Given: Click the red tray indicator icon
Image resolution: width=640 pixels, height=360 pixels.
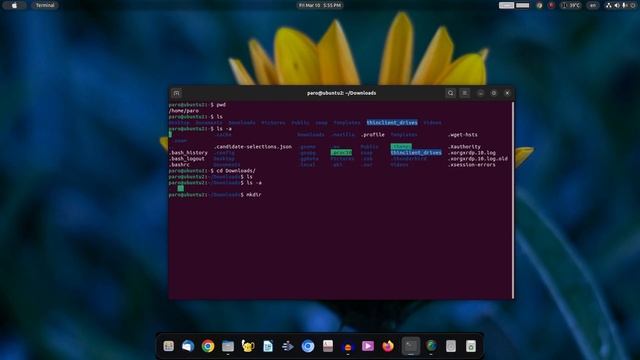Looking at the screenshot, I should coord(551,5).
